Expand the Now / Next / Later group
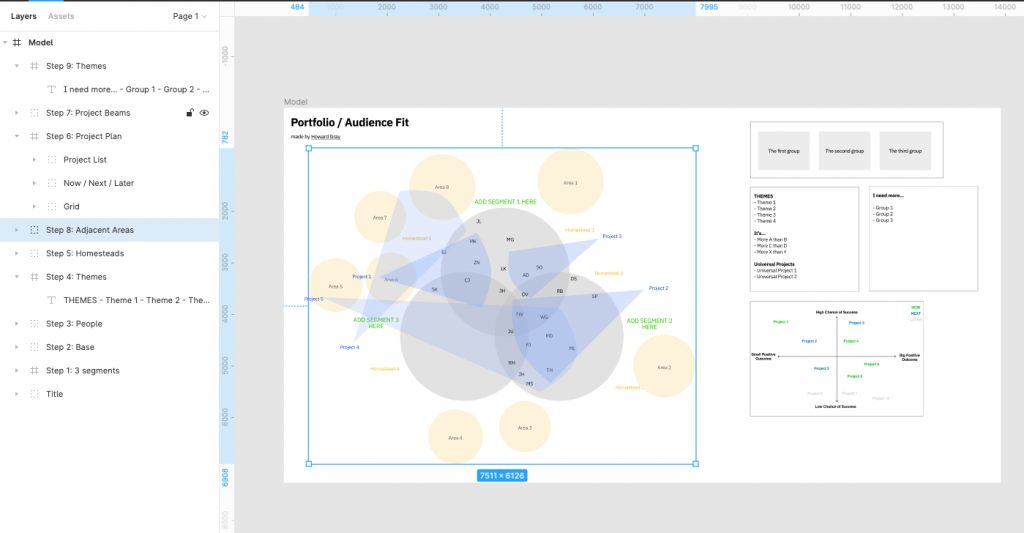Image resolution: width=1024 pixels, height=533 pixels. tap(34, 184)
